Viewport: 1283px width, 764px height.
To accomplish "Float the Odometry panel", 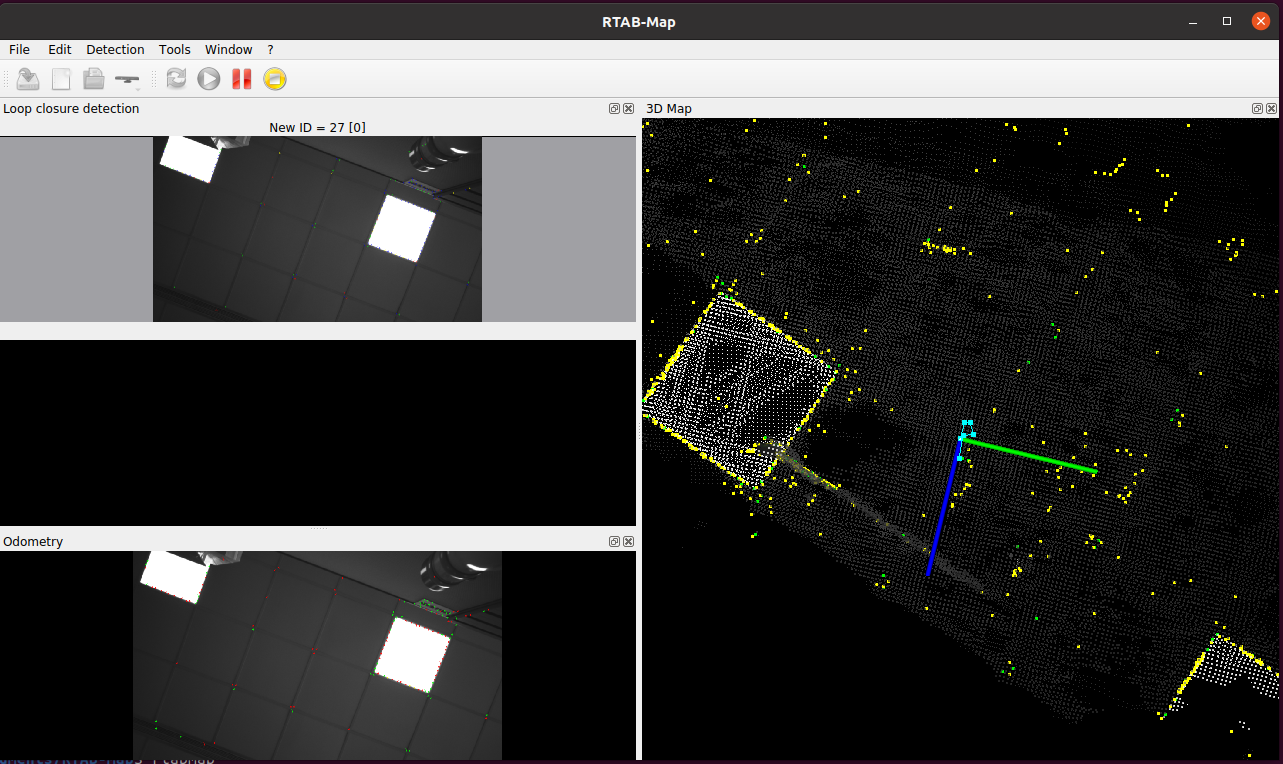I will coord(614,542).
